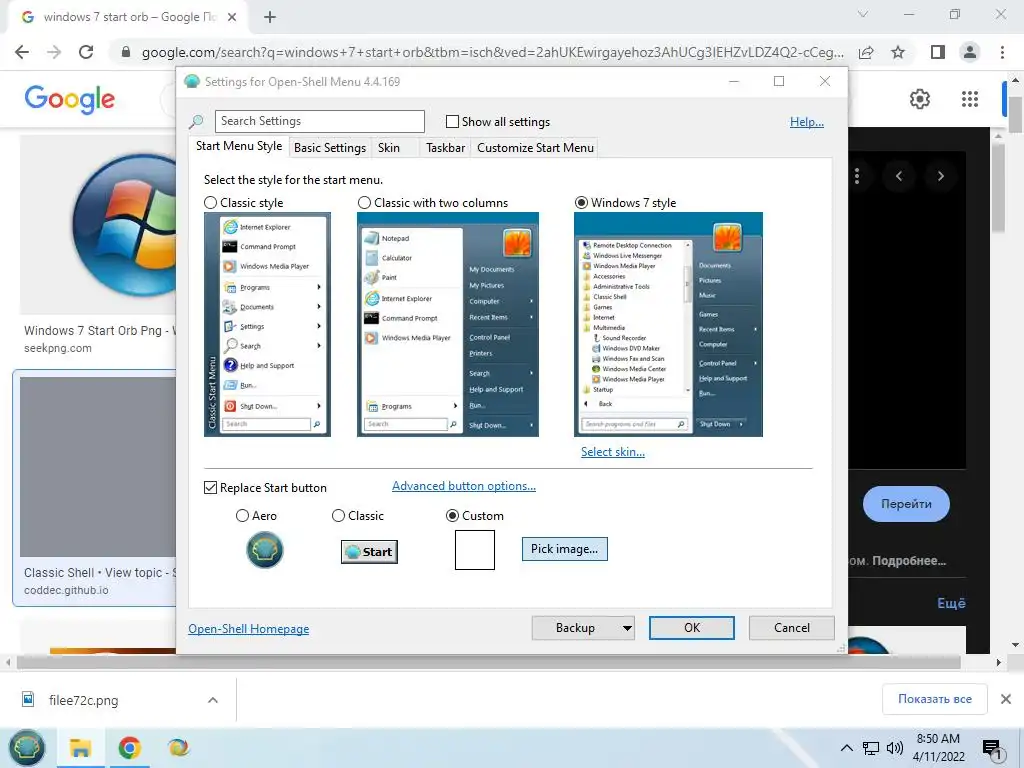Click the search magnifier icon in Settings dialog
The image size is (1024, 768).
coord(196,121)
